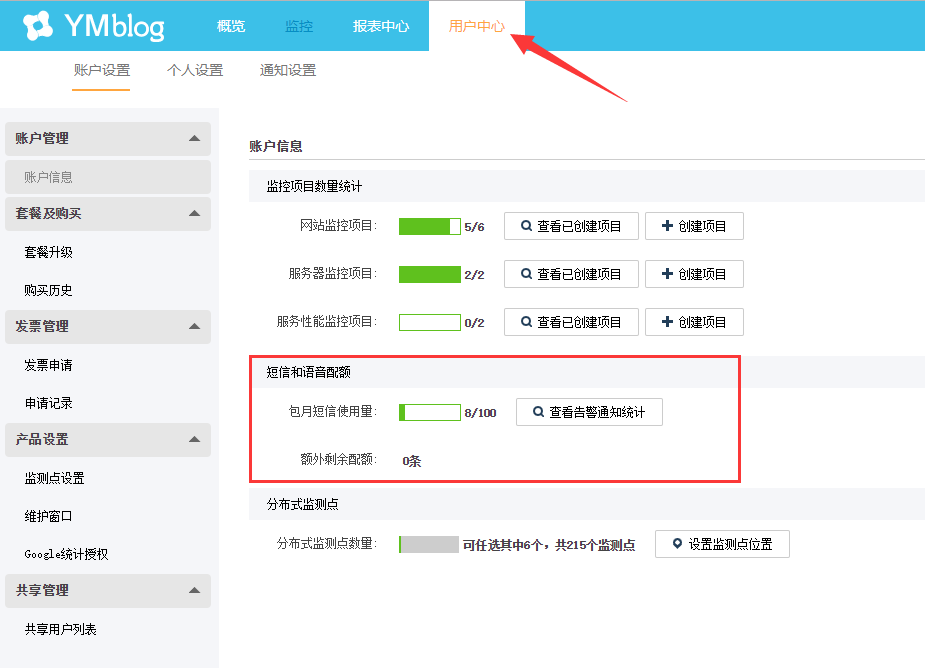
Task: Click magnifier icon on 查看告警通知统计 button
Action: pyautogui.click(x=538, y=412)
